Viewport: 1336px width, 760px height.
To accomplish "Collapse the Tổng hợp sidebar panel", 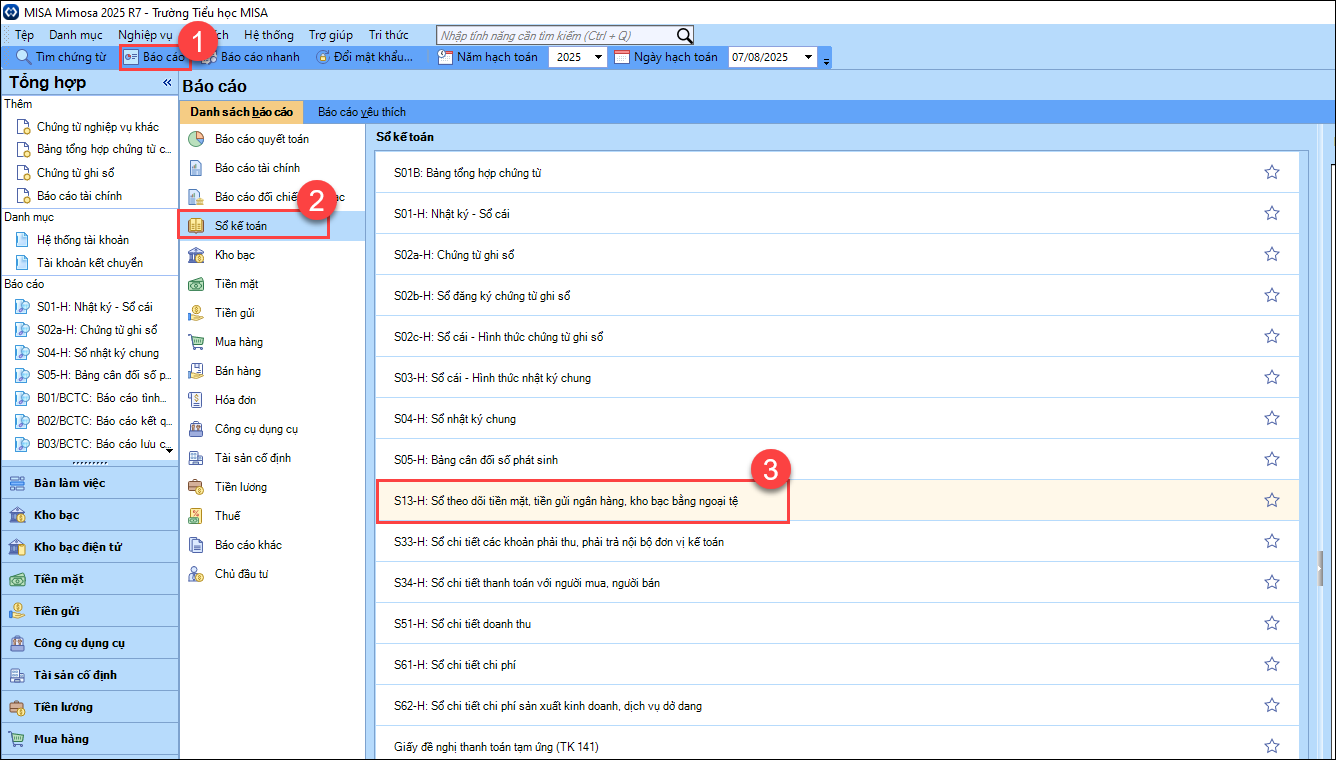I will click(167, 83).
